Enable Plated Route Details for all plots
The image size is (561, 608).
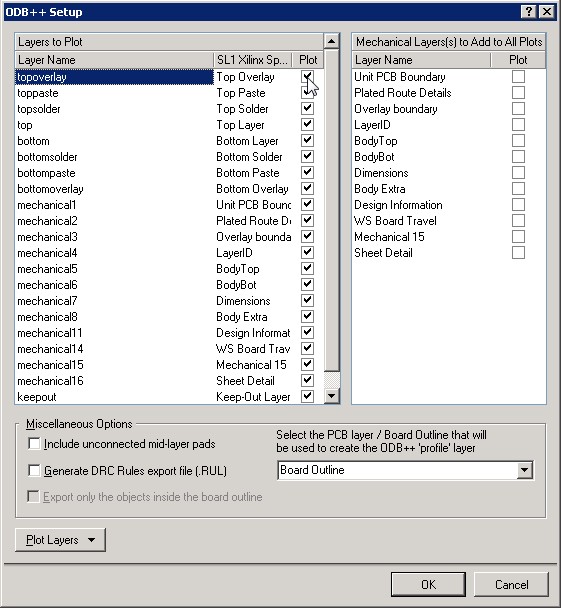pyautogui.click(x=518, y=92)
